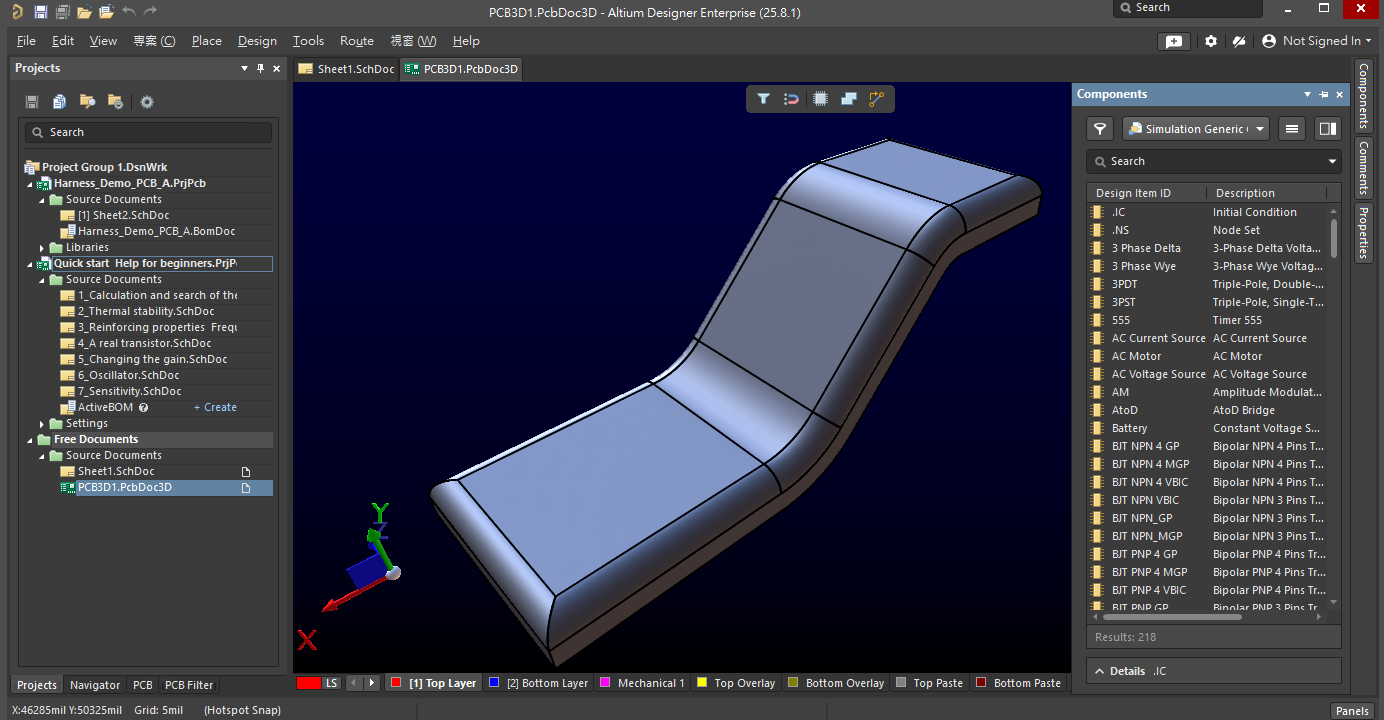Open the Projects panel settings gear
Image resolution: width=1384 pixels, height=720 pixels.
147,102
